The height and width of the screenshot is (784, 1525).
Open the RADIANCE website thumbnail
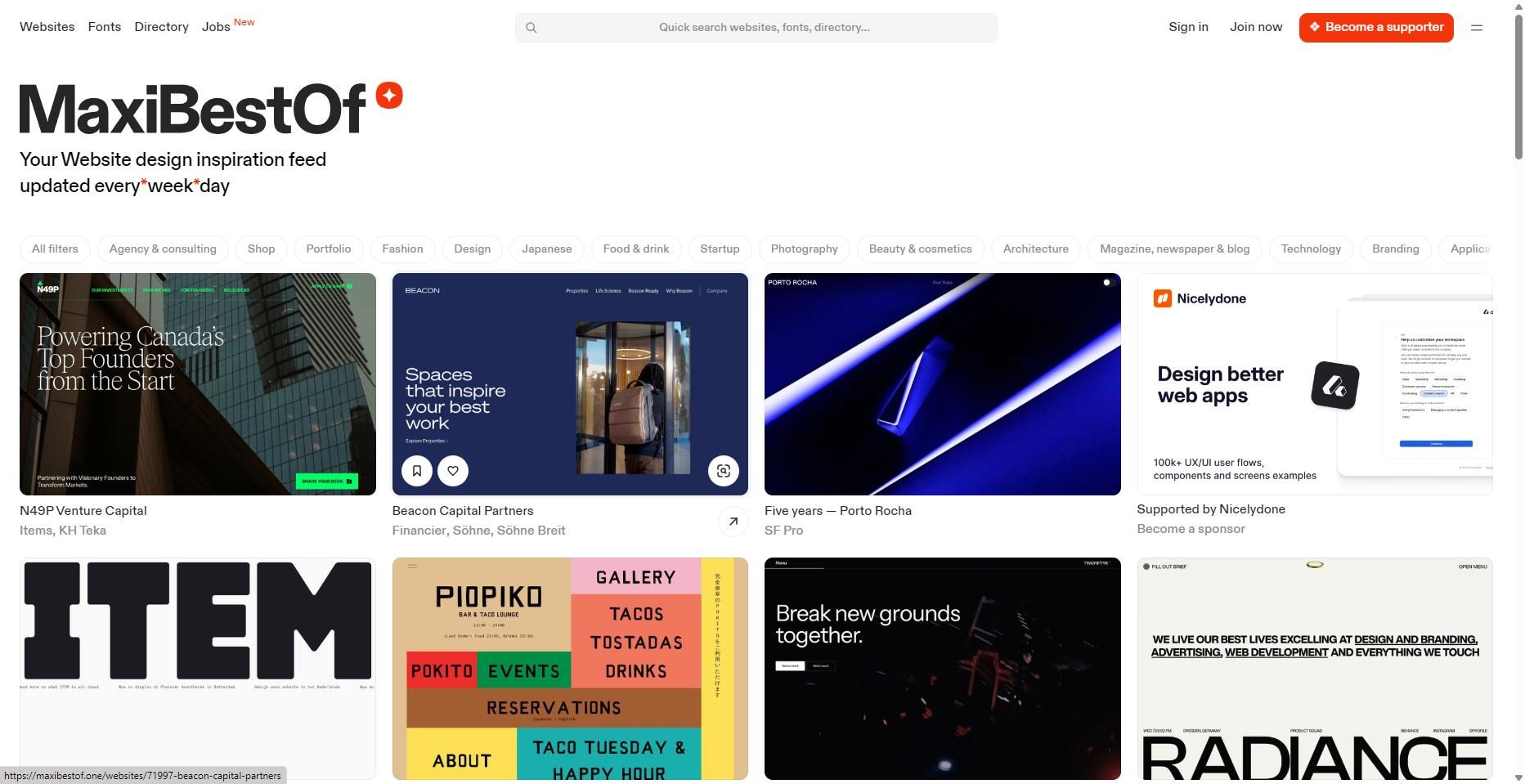pyautogui.click(x=1315, y=669)
